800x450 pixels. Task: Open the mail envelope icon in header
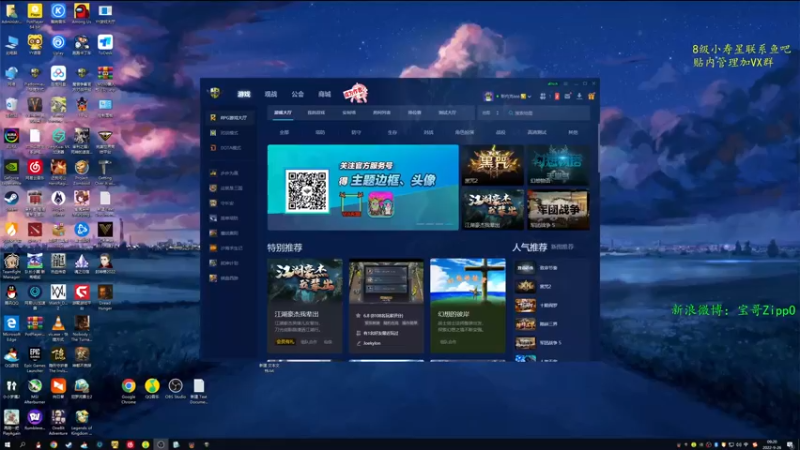567,96
